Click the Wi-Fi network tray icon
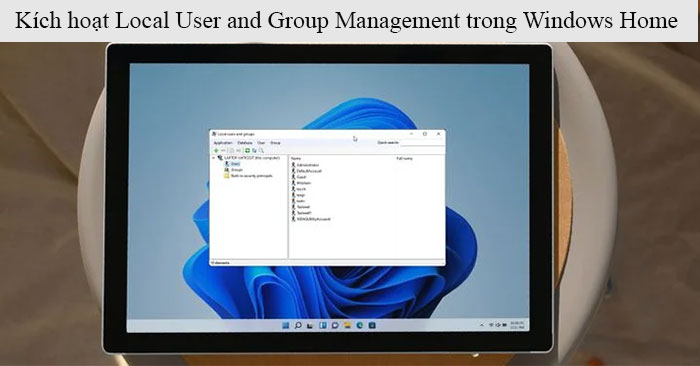 point(492,325)
